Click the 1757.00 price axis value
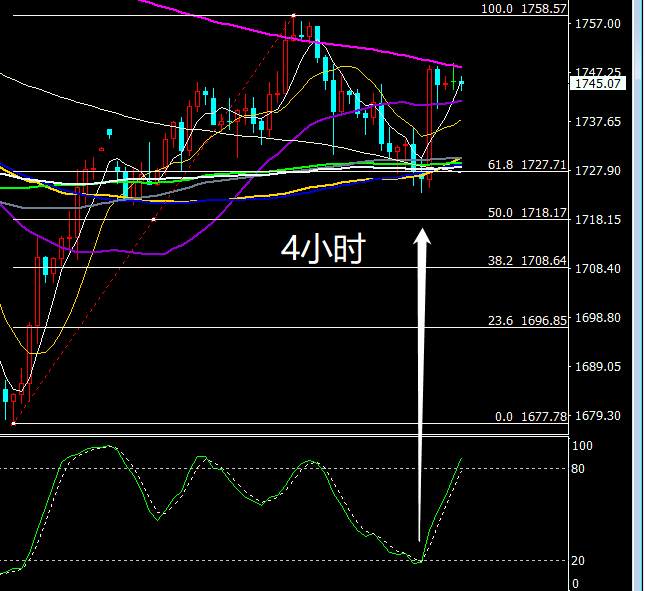The width and height of the screenshot is (645, 591). pos(597,24)
